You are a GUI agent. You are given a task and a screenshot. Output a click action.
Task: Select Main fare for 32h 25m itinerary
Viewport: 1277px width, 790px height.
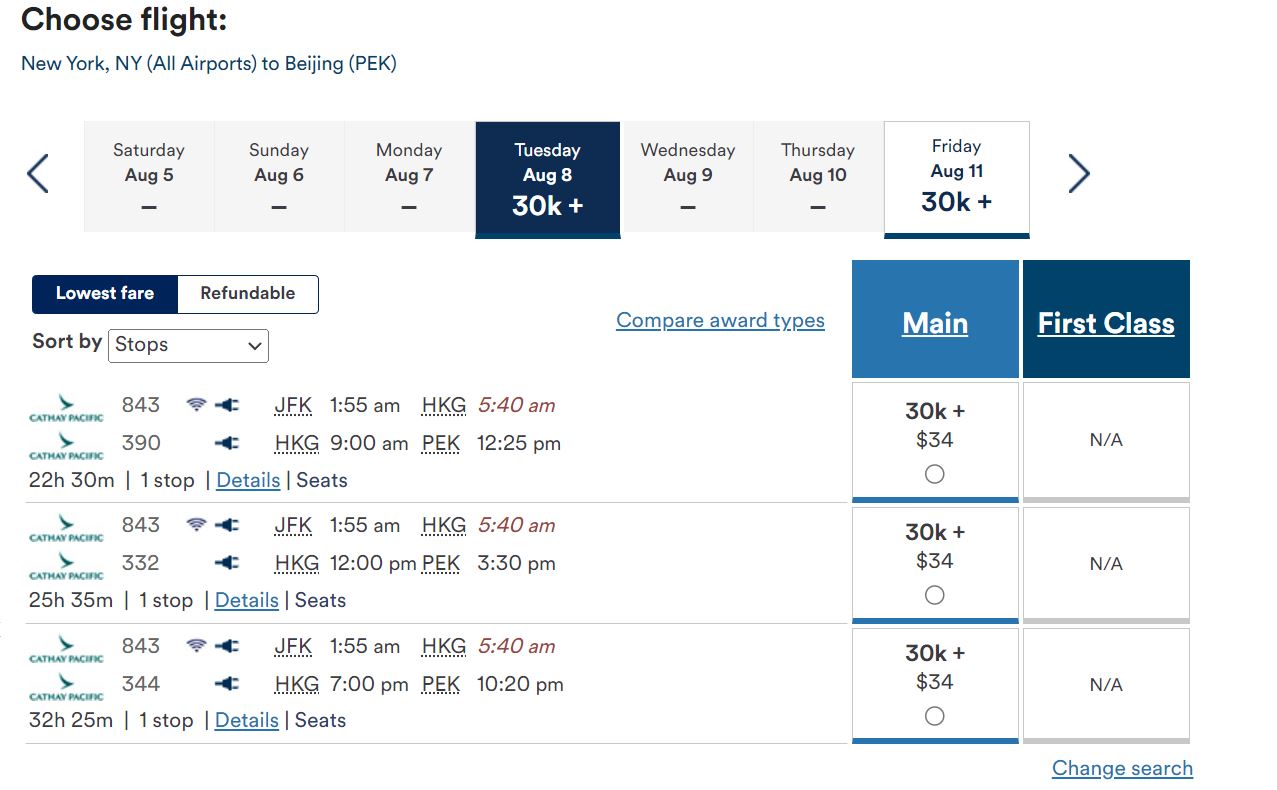tap(934, 716)
